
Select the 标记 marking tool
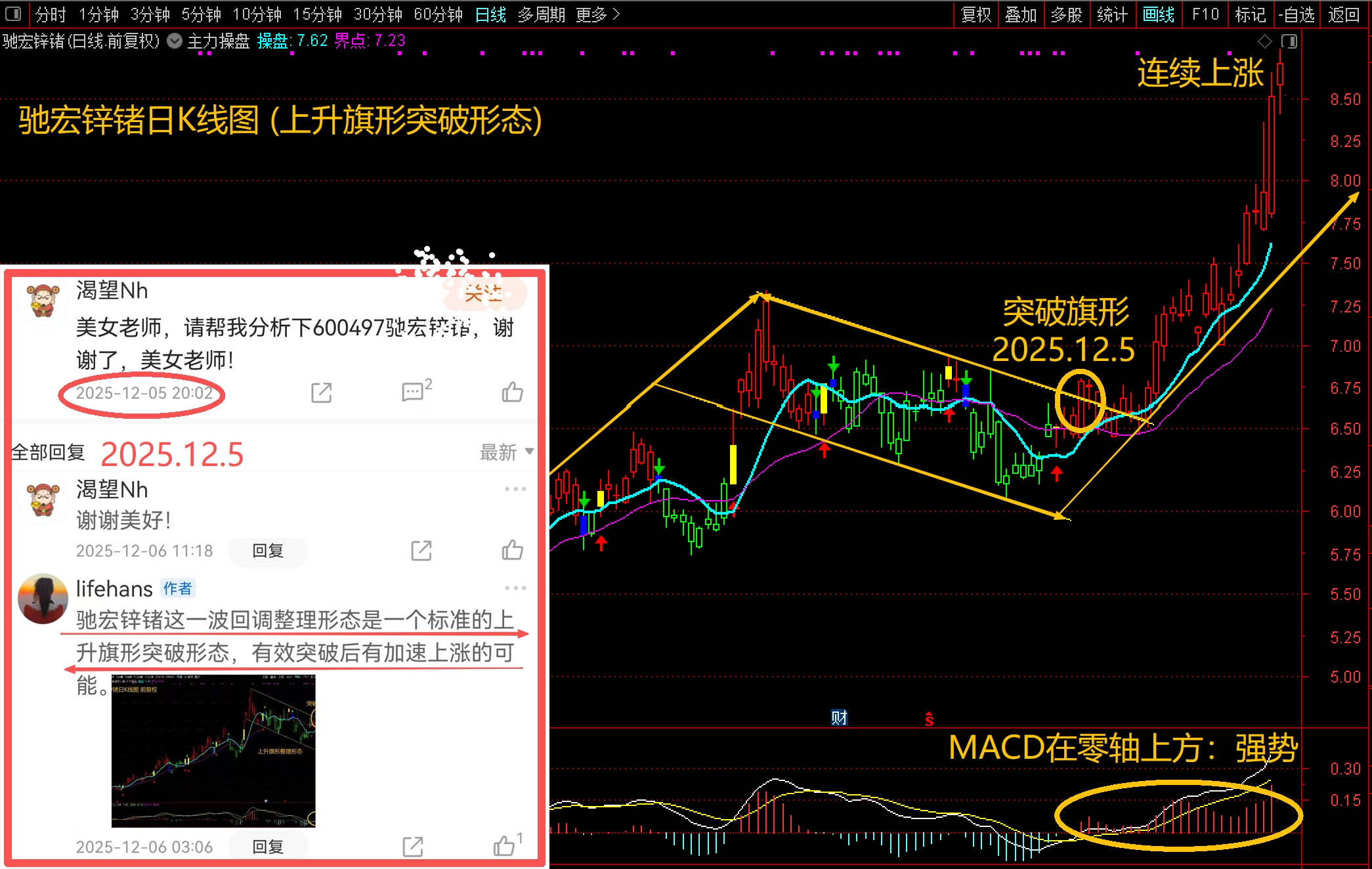point(1250,14)
